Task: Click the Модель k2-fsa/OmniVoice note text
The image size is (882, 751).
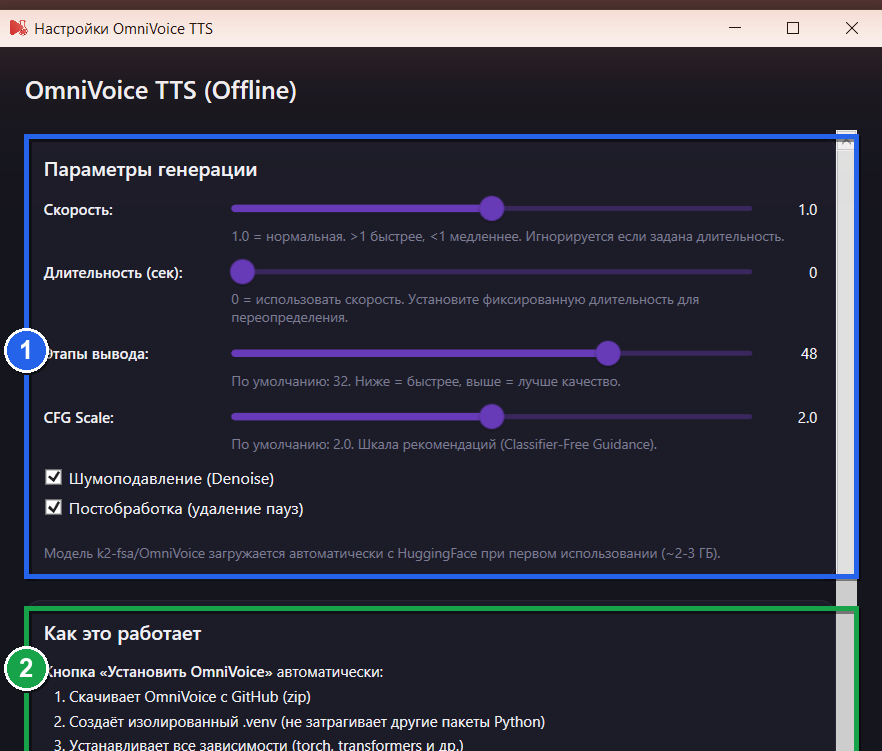Action: (382, 554)
